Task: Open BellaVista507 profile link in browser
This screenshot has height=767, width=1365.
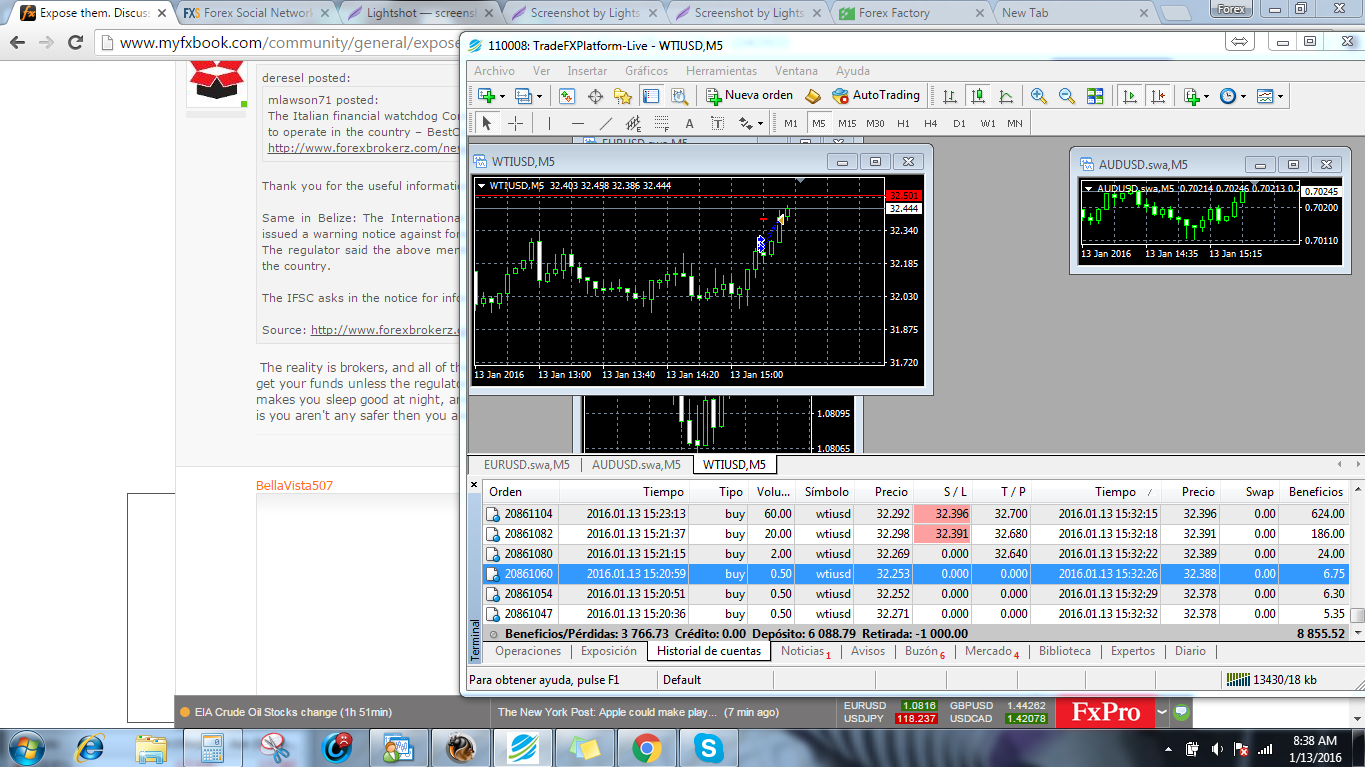Action: tap(294, 485)
